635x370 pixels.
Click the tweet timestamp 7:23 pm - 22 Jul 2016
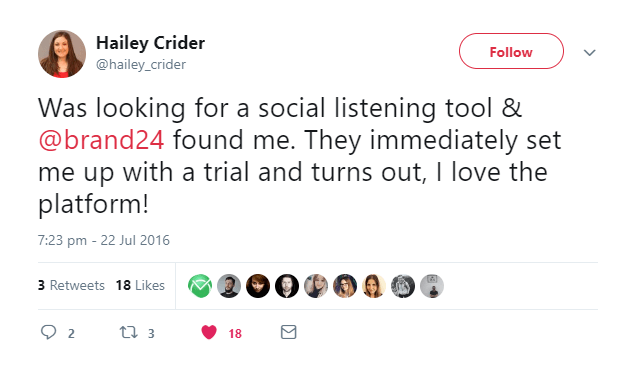(x=104, y=240)
